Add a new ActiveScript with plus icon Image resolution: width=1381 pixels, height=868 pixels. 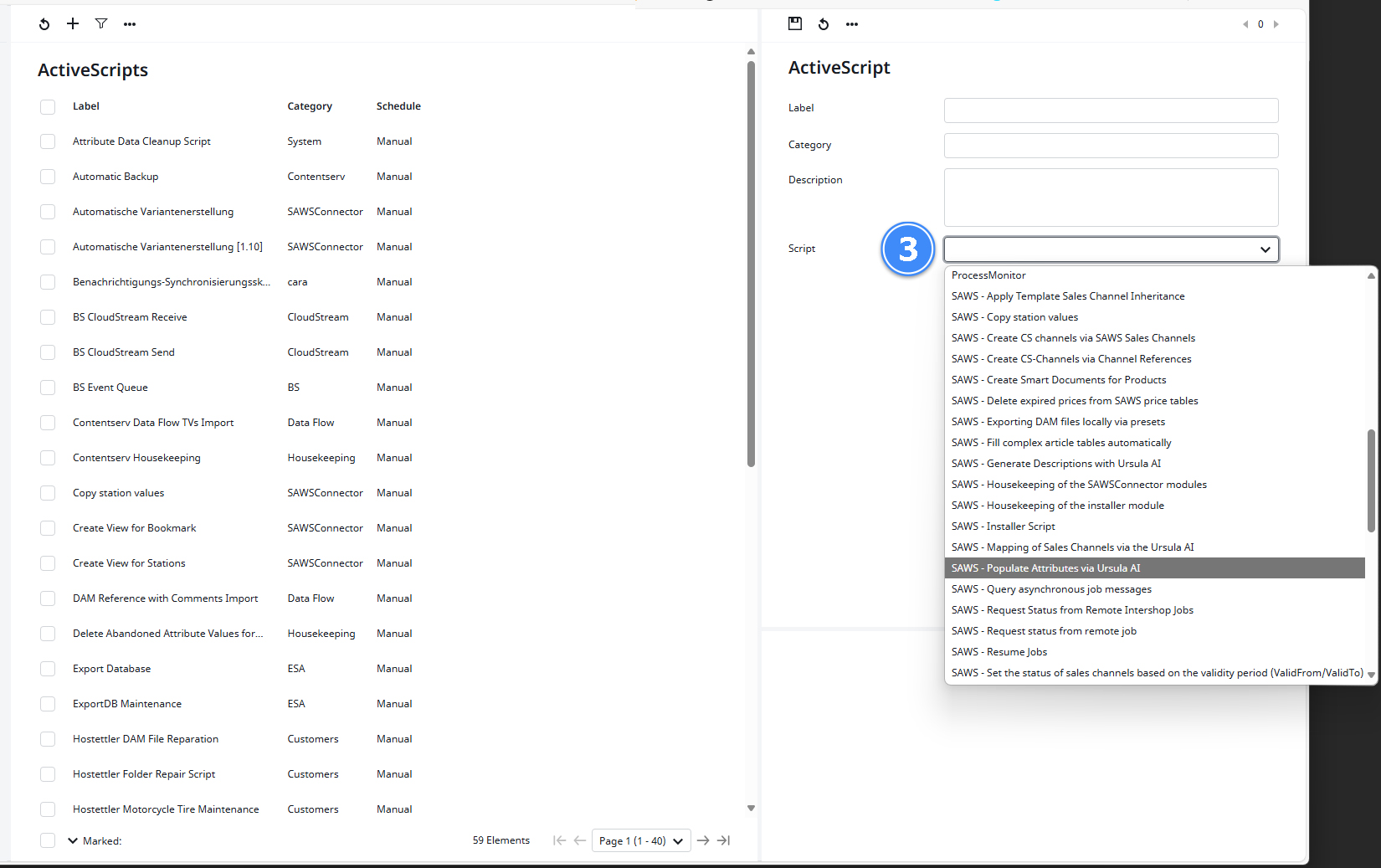tap(73, 23)
